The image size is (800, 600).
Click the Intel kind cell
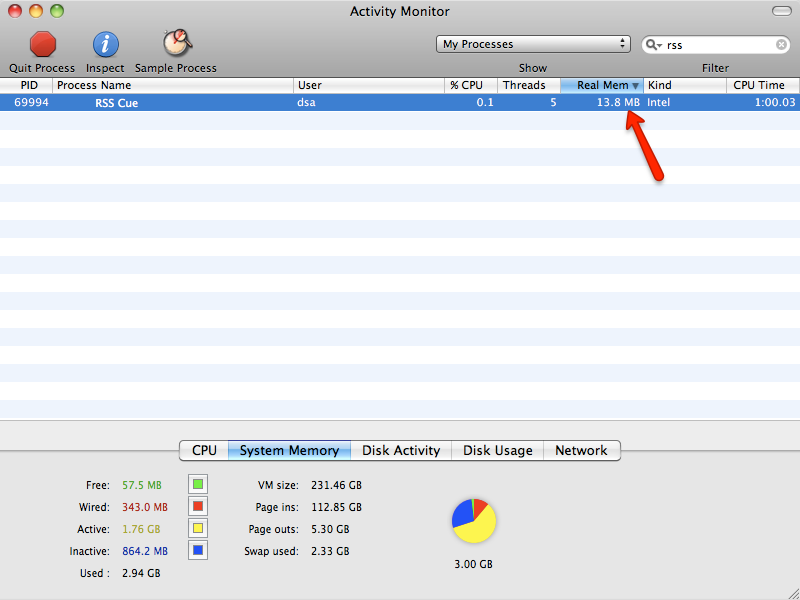(659, 103)
